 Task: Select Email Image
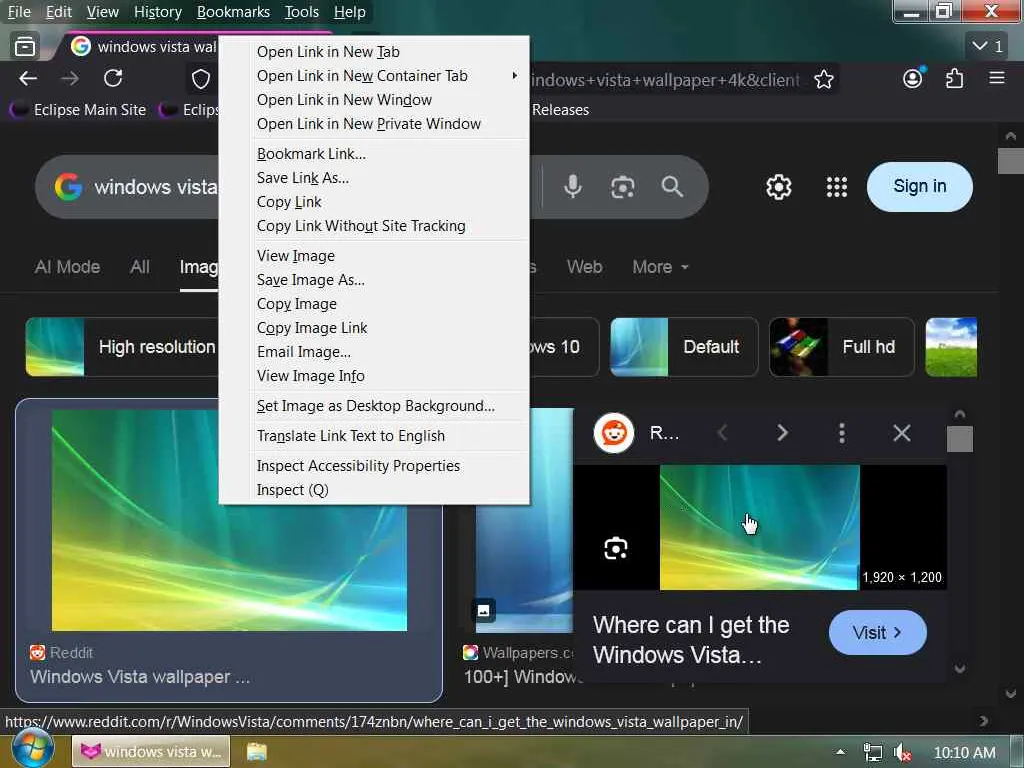pyautogui.click(x=374, y=352)
